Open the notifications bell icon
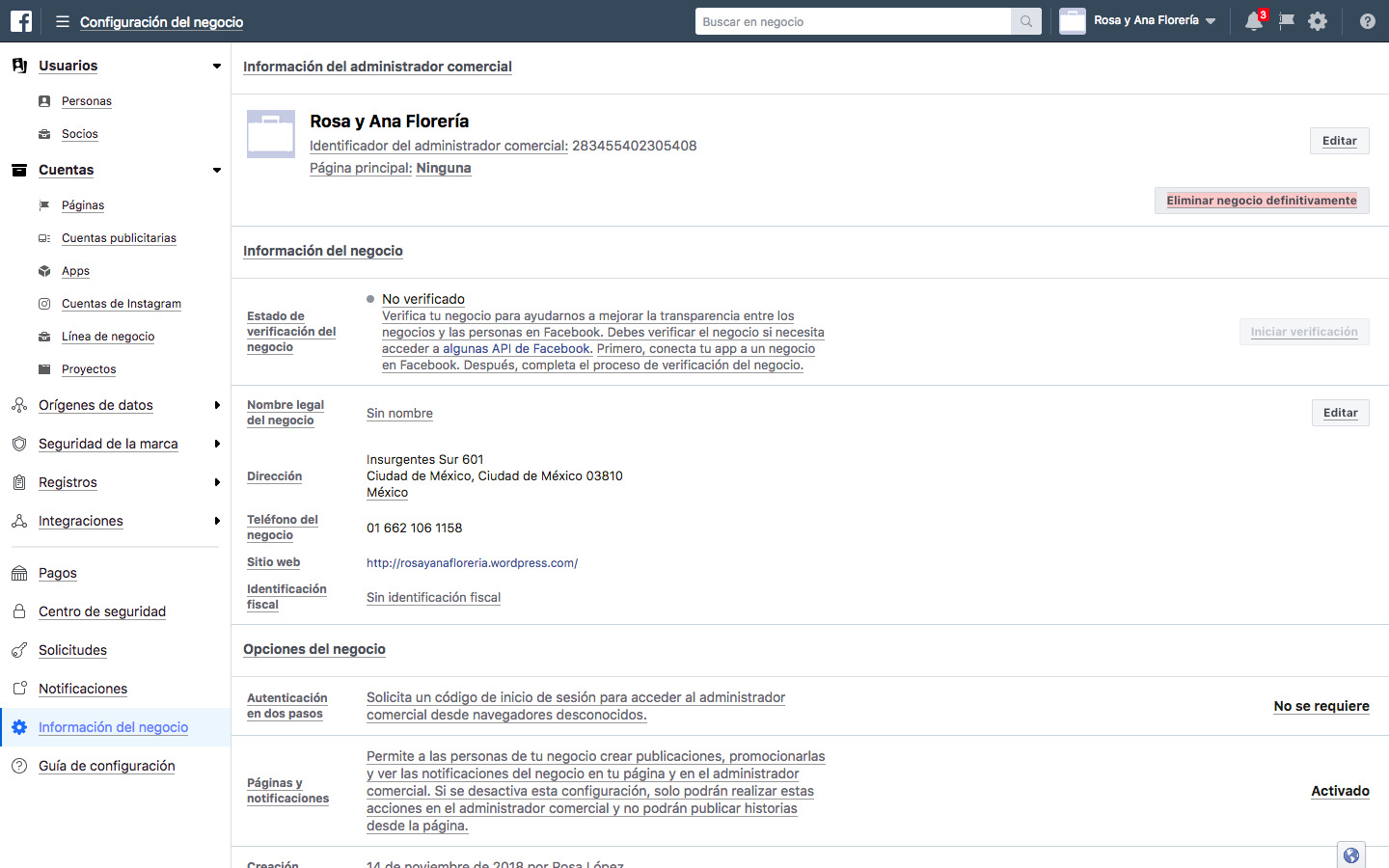 pyautogui.click(x=1254, y=21)
